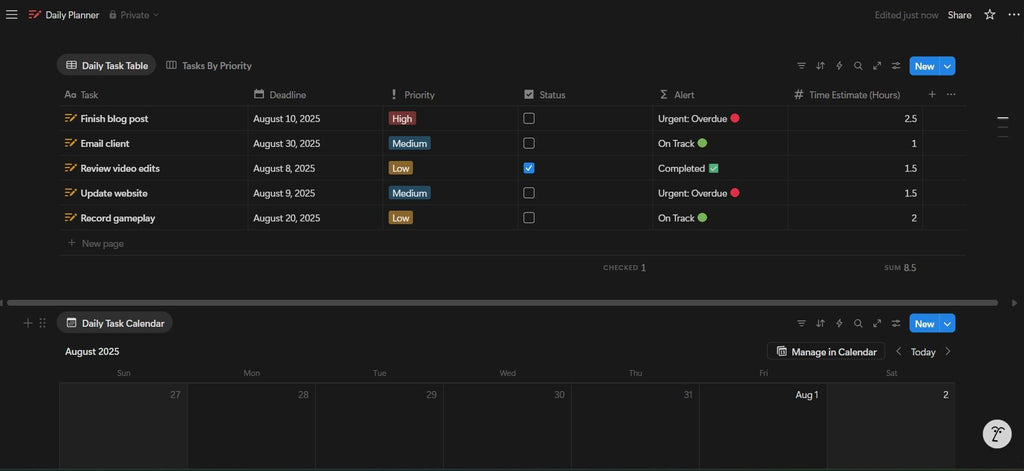Expand the Private visibility dropdown
The height and width of the screenshot is (471, 1024).
click(133, 15)
